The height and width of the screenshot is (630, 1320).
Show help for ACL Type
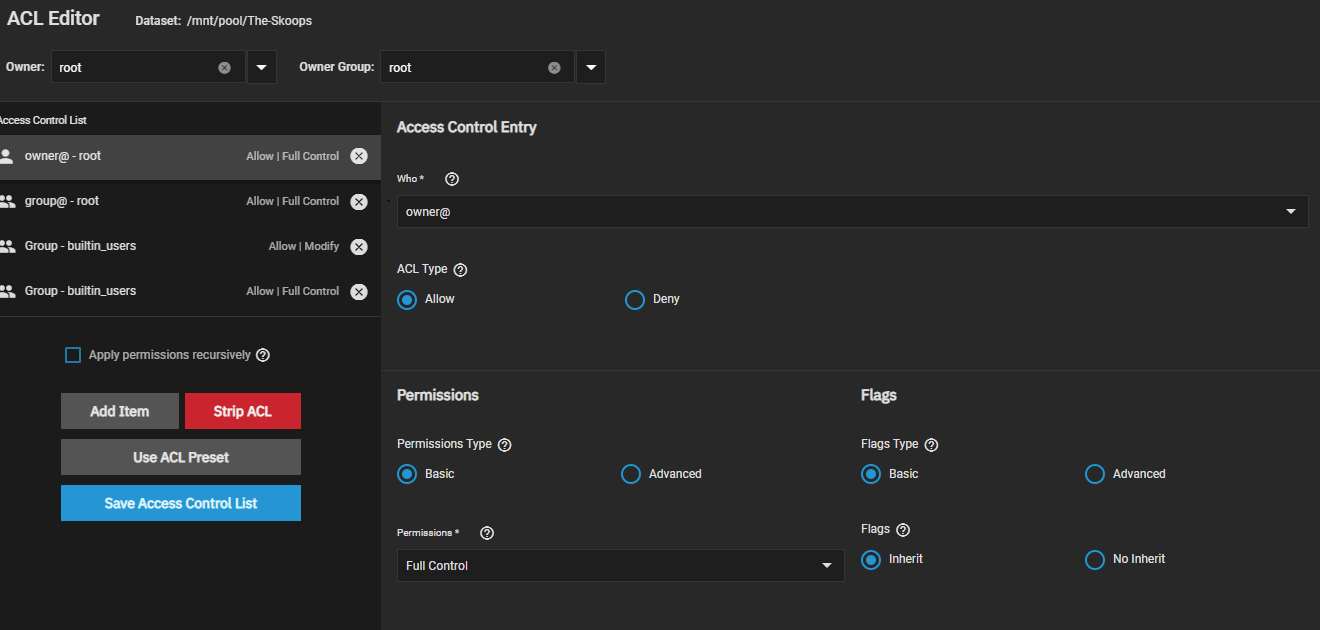tap(460, 270)
